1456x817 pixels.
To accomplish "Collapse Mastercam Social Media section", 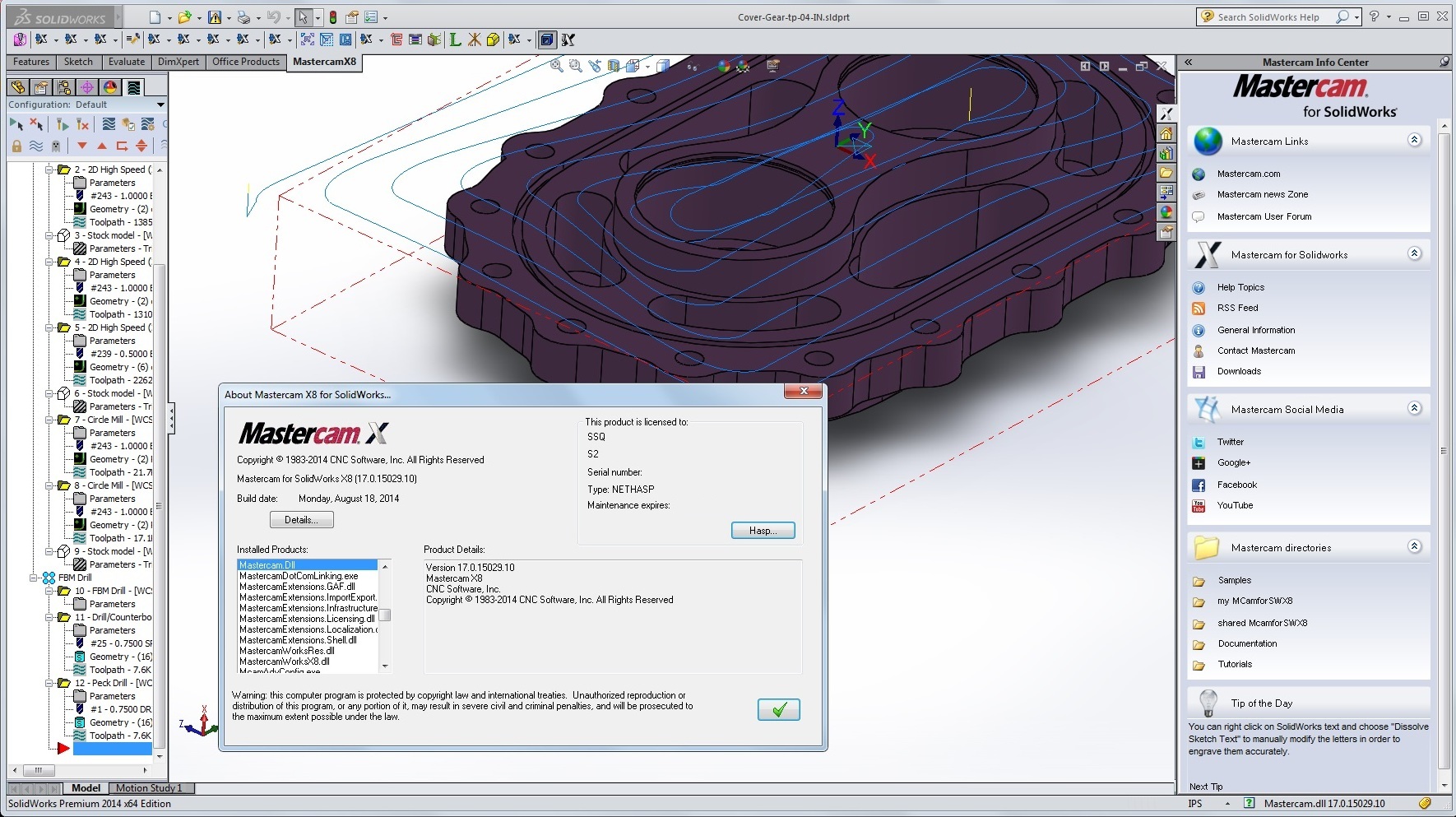I will point(1415,408).
